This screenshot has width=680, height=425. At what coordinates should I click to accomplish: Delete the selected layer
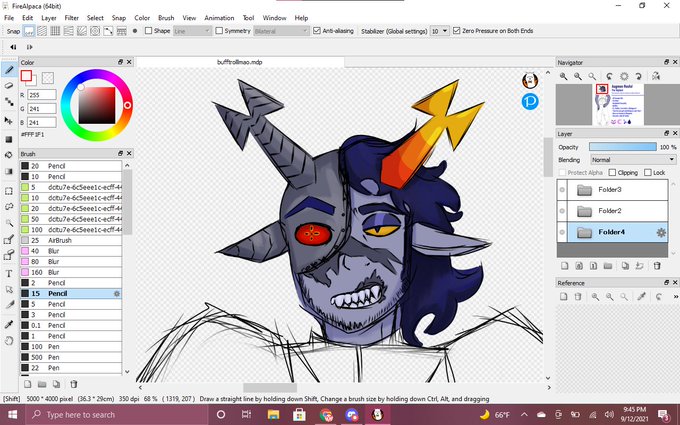click(657, 266)
